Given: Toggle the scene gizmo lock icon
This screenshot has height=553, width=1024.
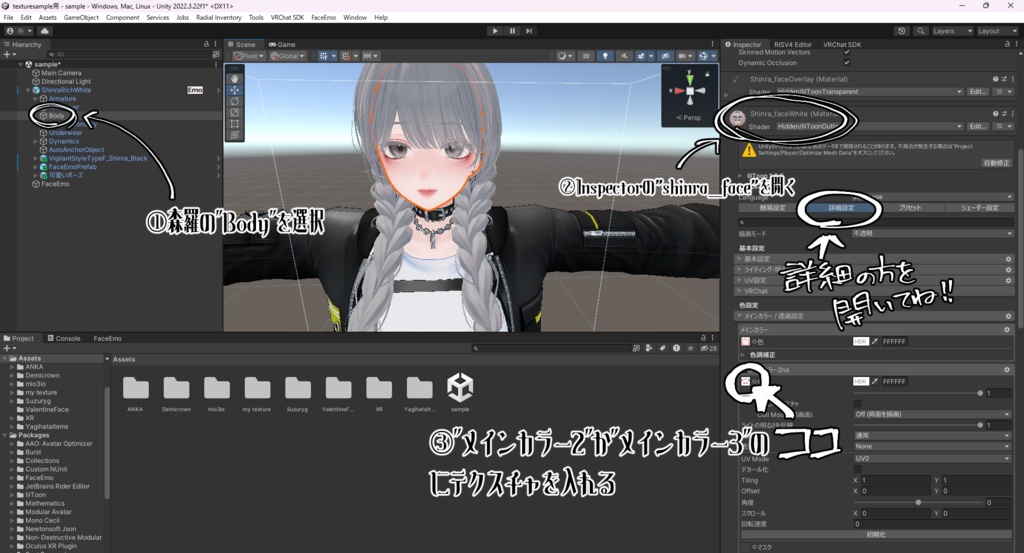Looking at the screenshot, I should click(707, 74).
